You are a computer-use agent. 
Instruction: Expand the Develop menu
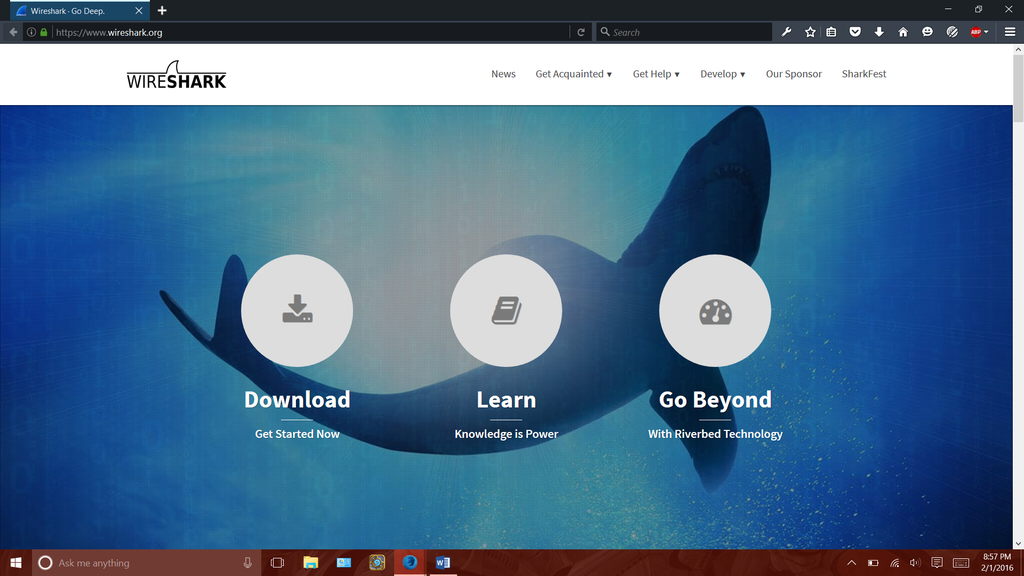(722, 74)
